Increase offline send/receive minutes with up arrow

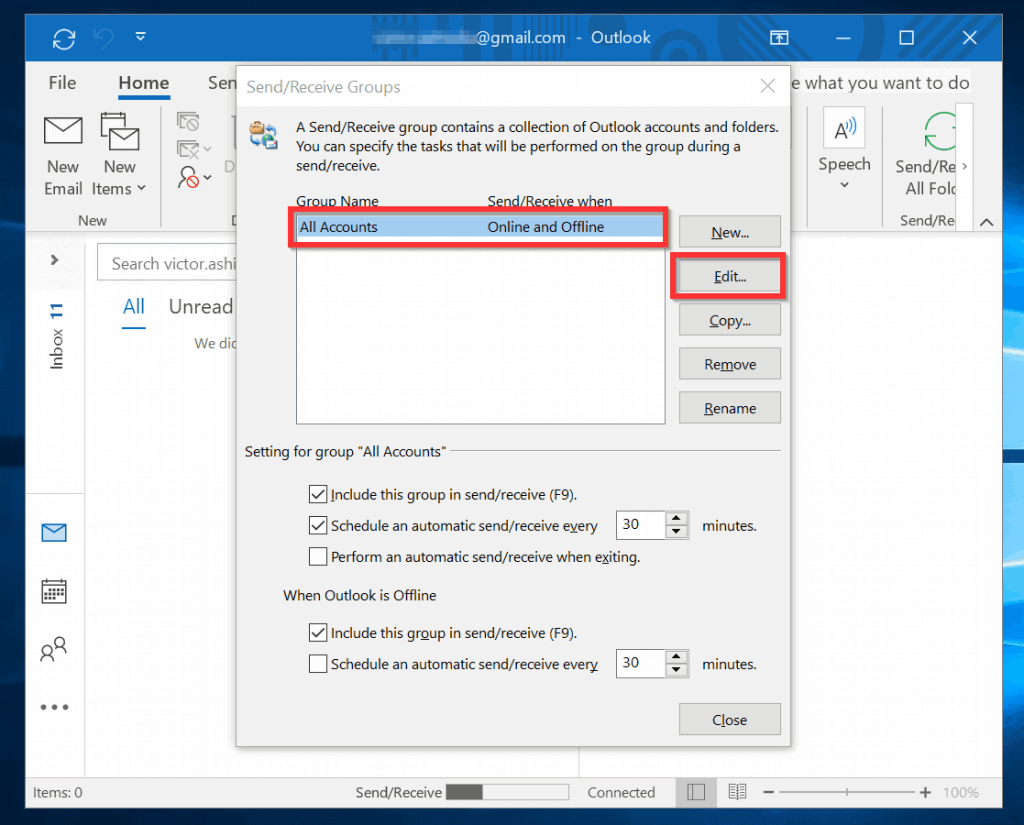click(x=677, y=656)
